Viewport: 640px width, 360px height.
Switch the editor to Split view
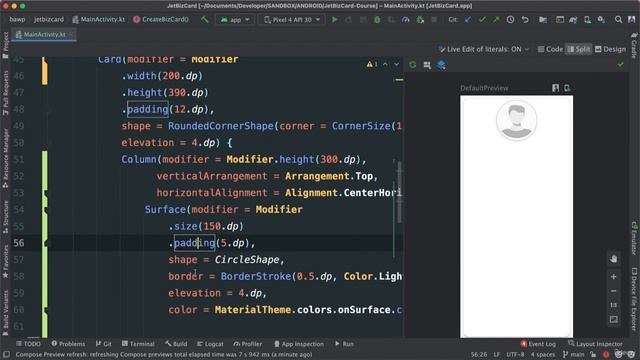[x=579, y=49]
